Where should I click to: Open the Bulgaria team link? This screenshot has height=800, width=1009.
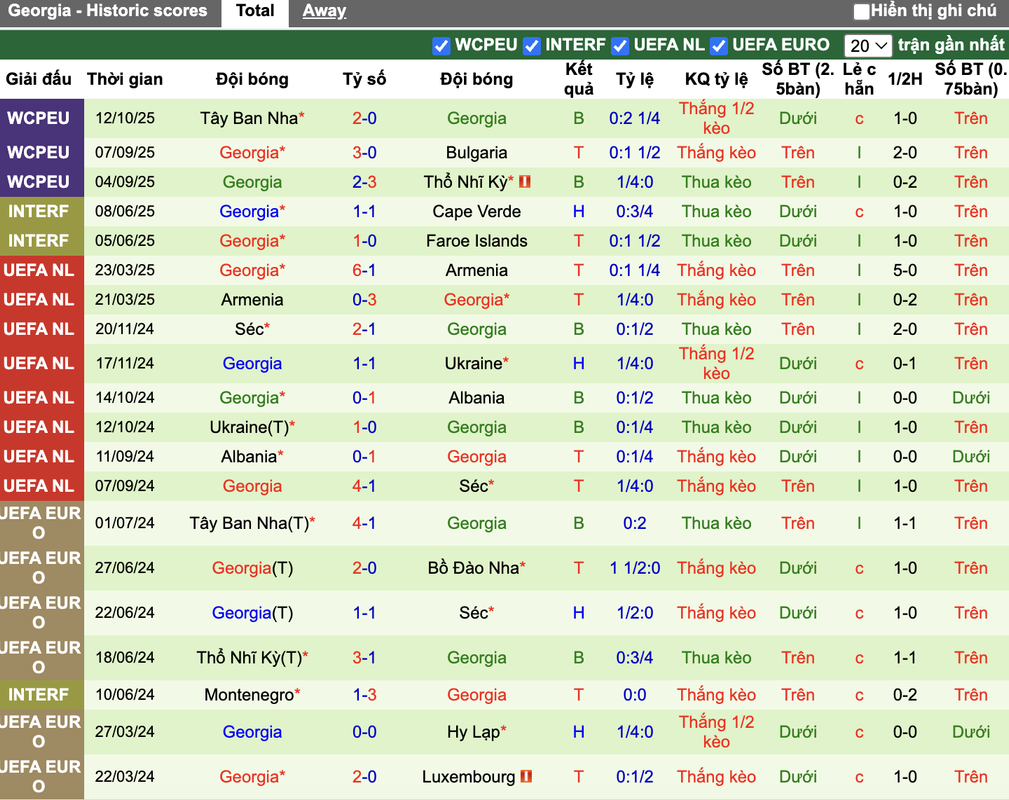[x=476, y=153]
